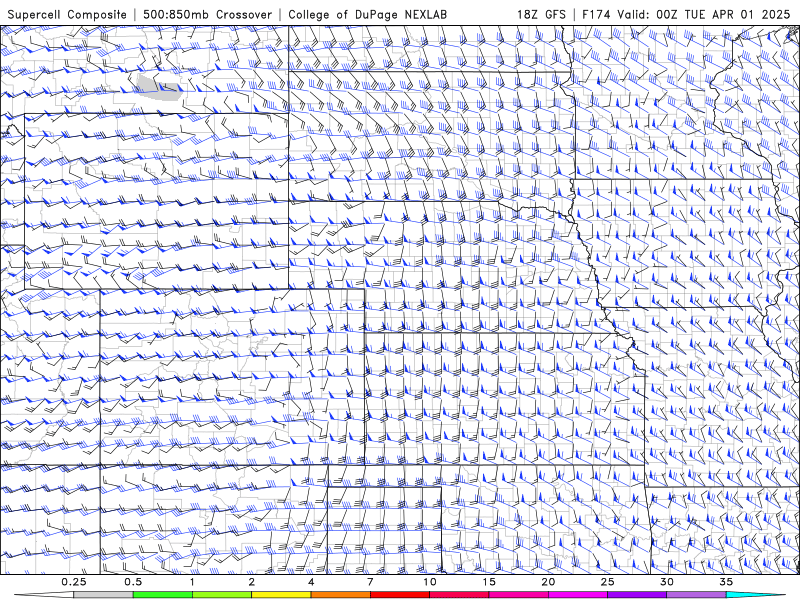
Task: Click the '35' legend value
Action: pyautogui.click(x=726, y=582)
